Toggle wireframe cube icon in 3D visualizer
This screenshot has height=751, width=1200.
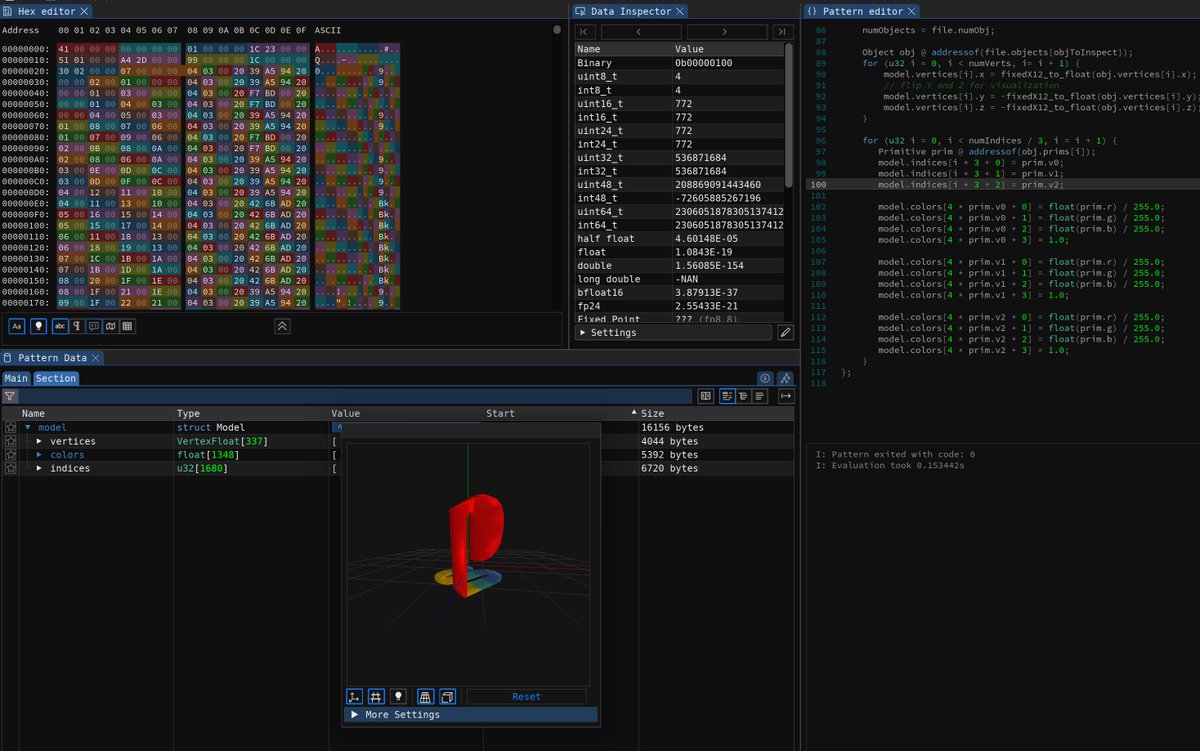click(x=448, y=696)
